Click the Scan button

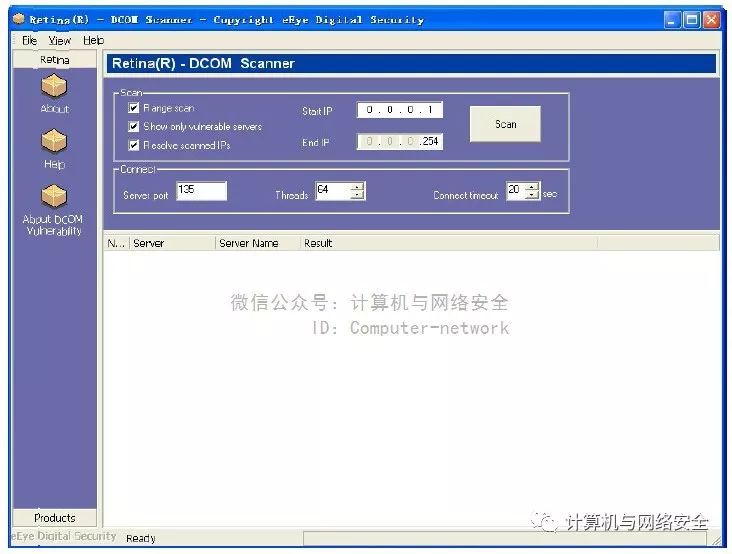point(505,124)
